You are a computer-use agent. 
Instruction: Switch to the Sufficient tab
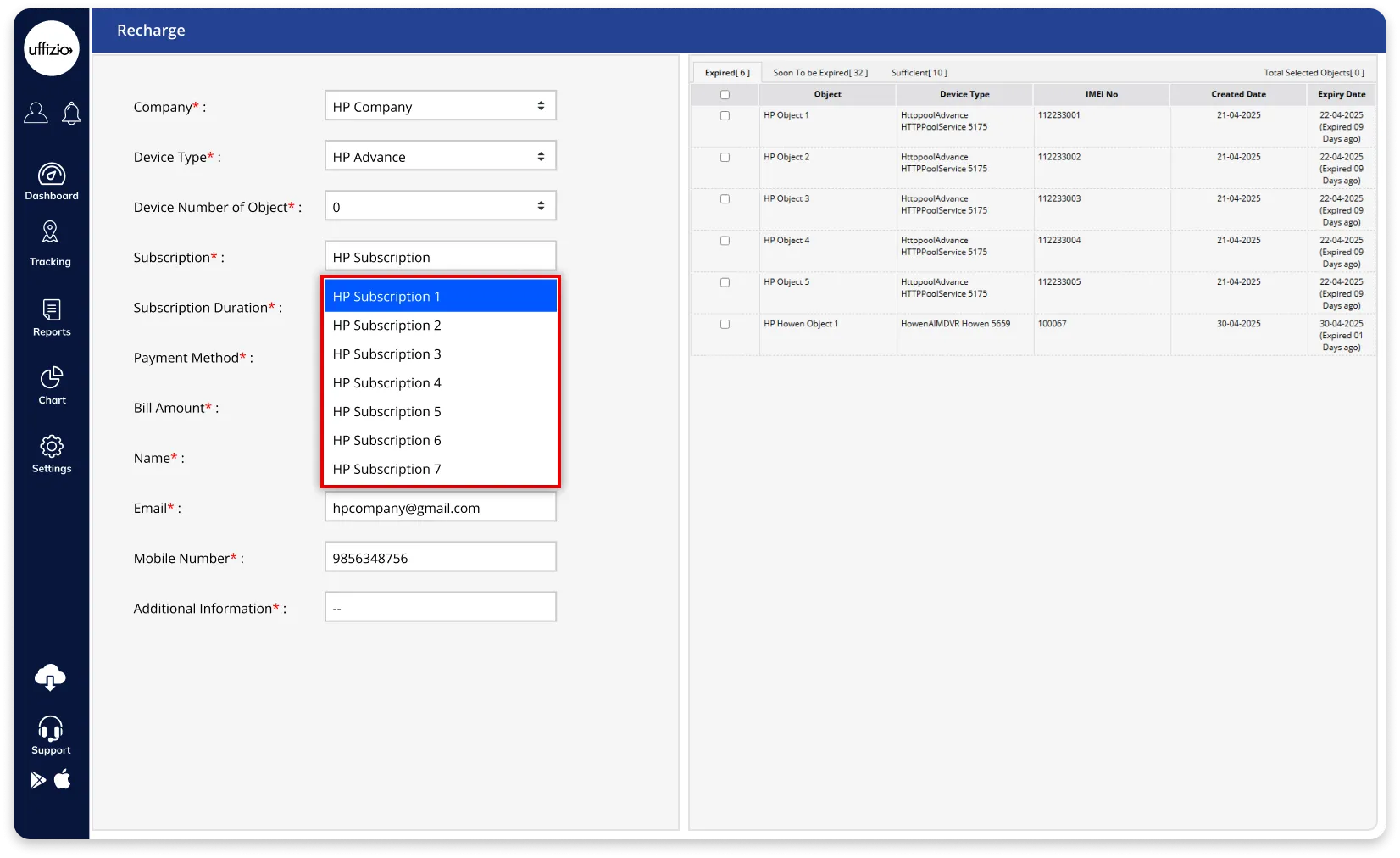(x=919, y=73)
